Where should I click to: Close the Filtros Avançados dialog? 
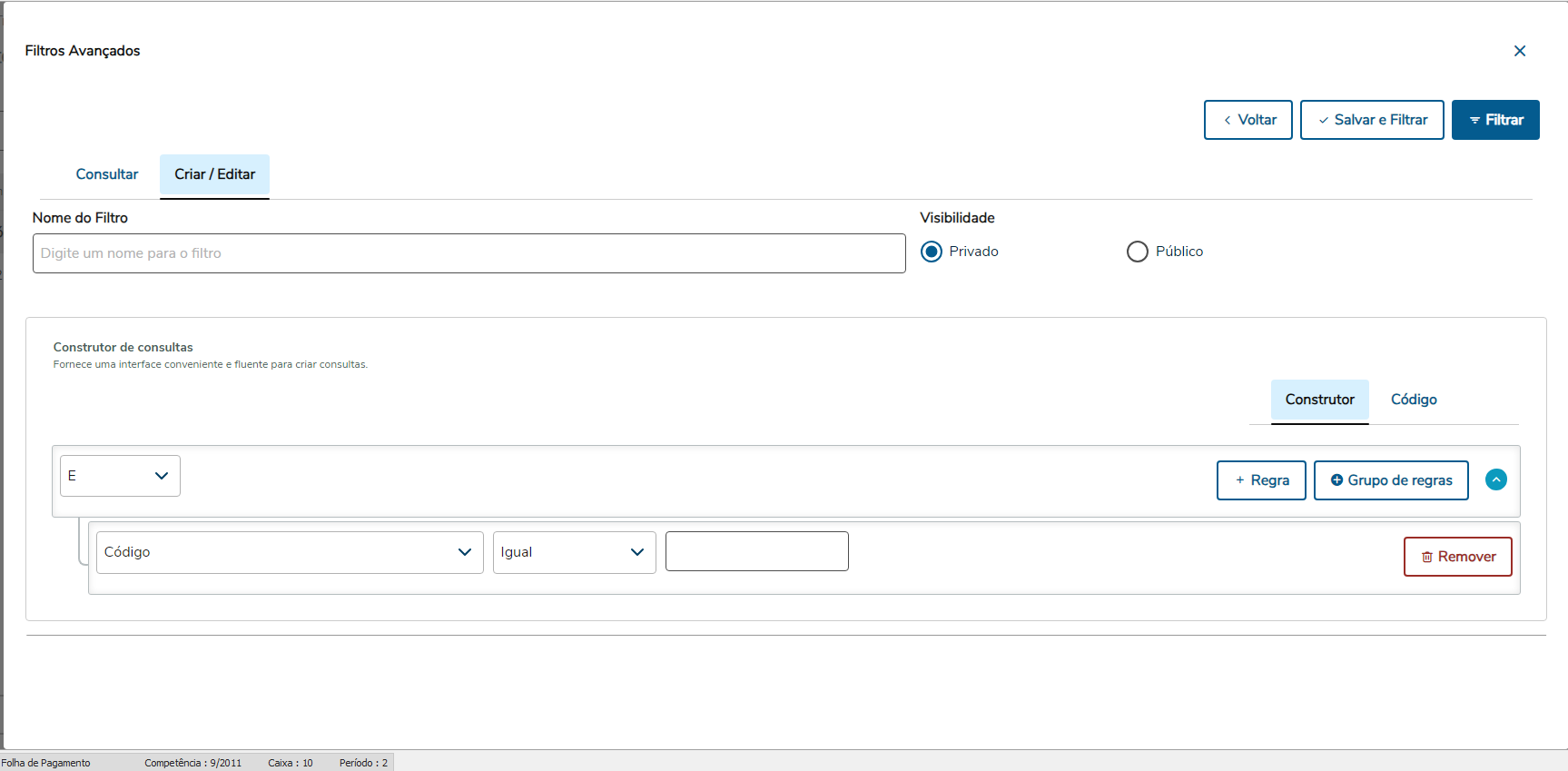click(1520, 51)
